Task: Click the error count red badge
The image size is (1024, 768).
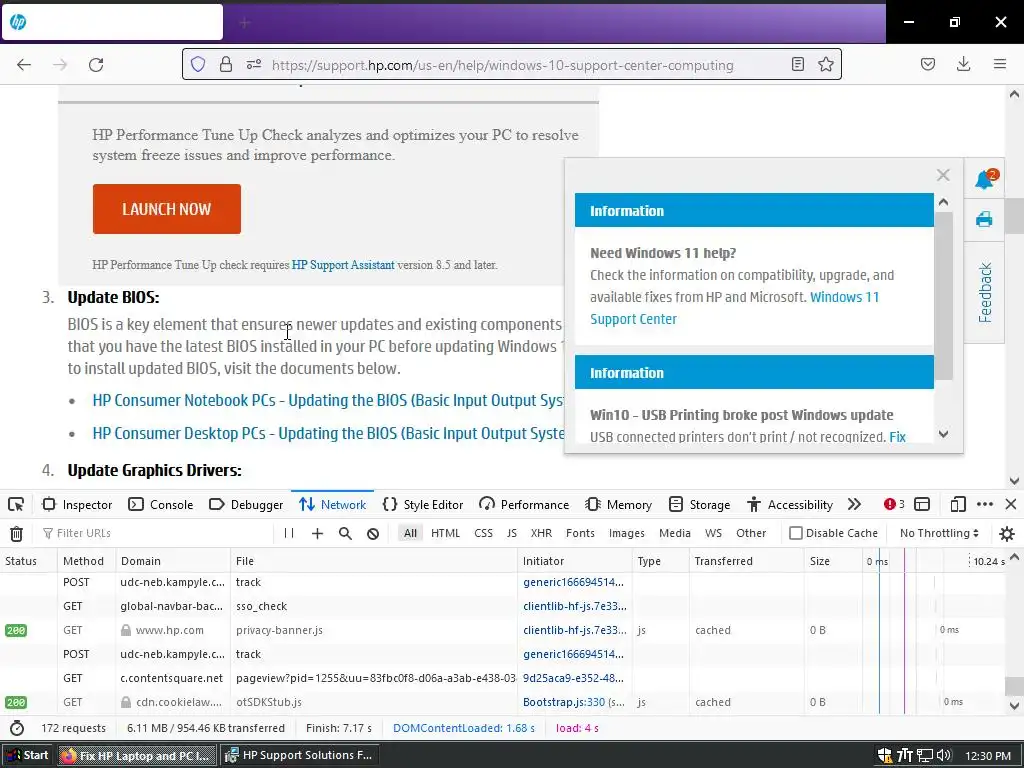Action: (894, 504)
